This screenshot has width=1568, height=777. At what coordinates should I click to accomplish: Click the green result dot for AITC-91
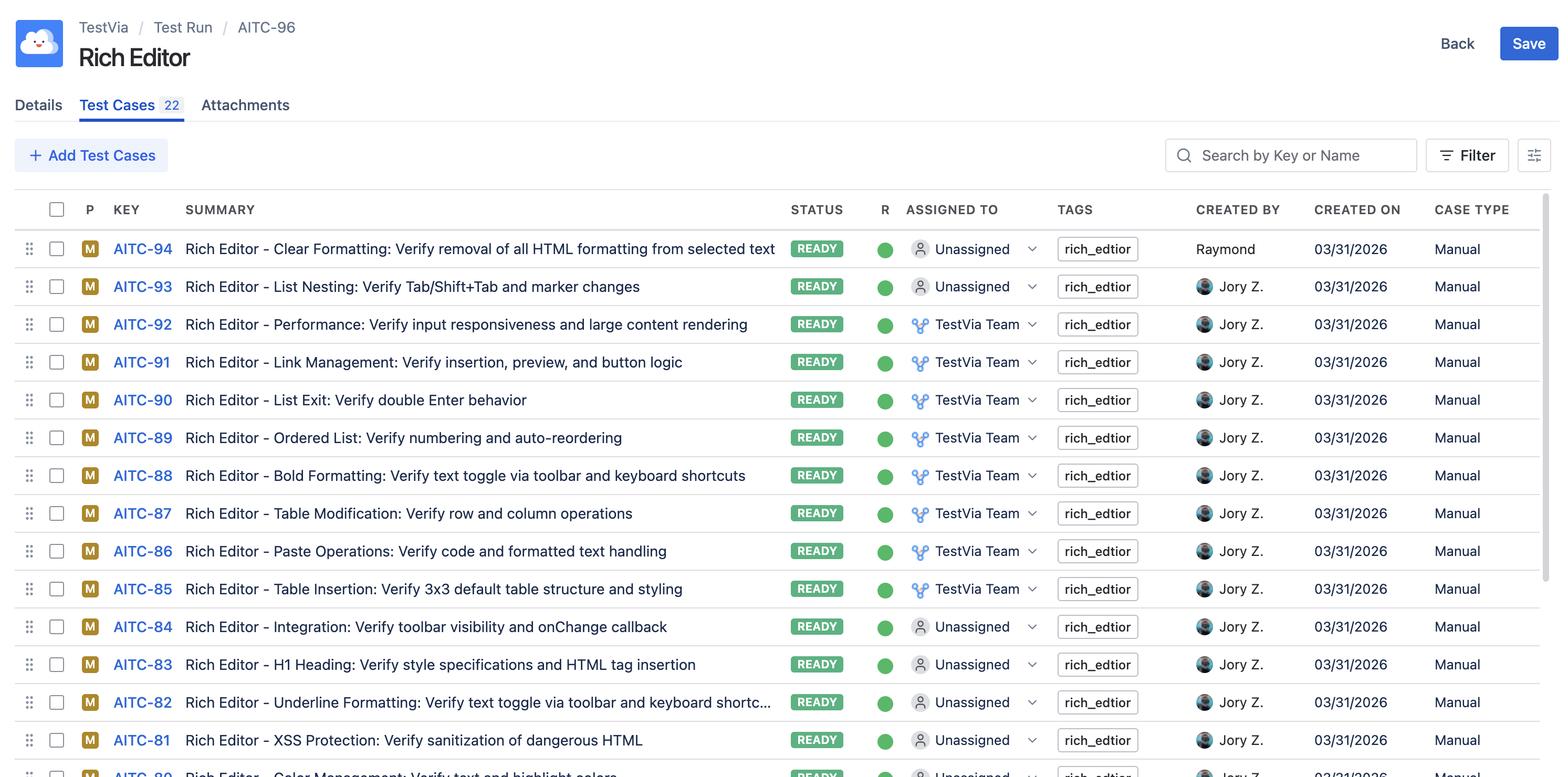tap(885, 363)
